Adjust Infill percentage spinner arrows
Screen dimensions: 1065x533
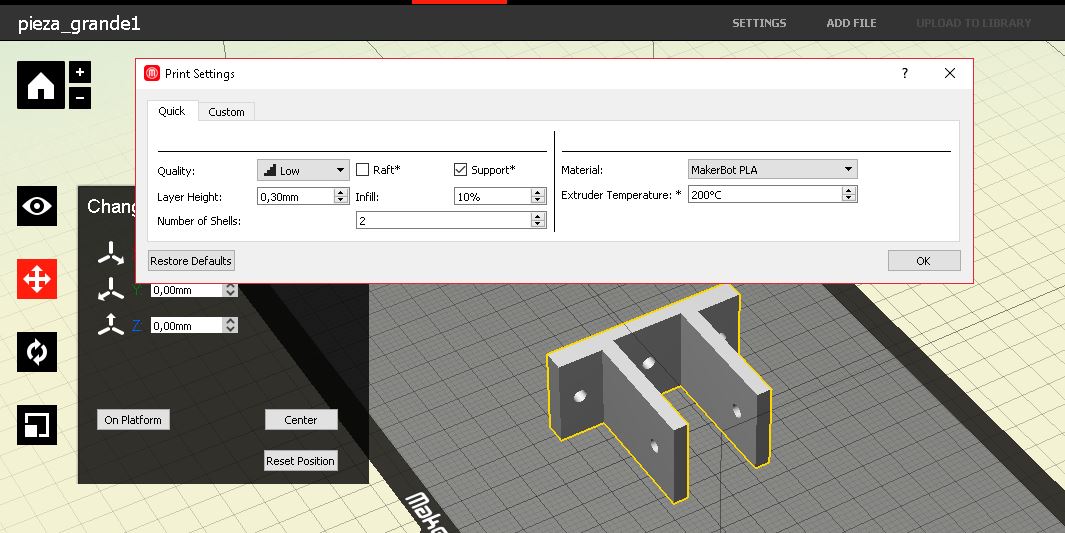pos(538,196)
